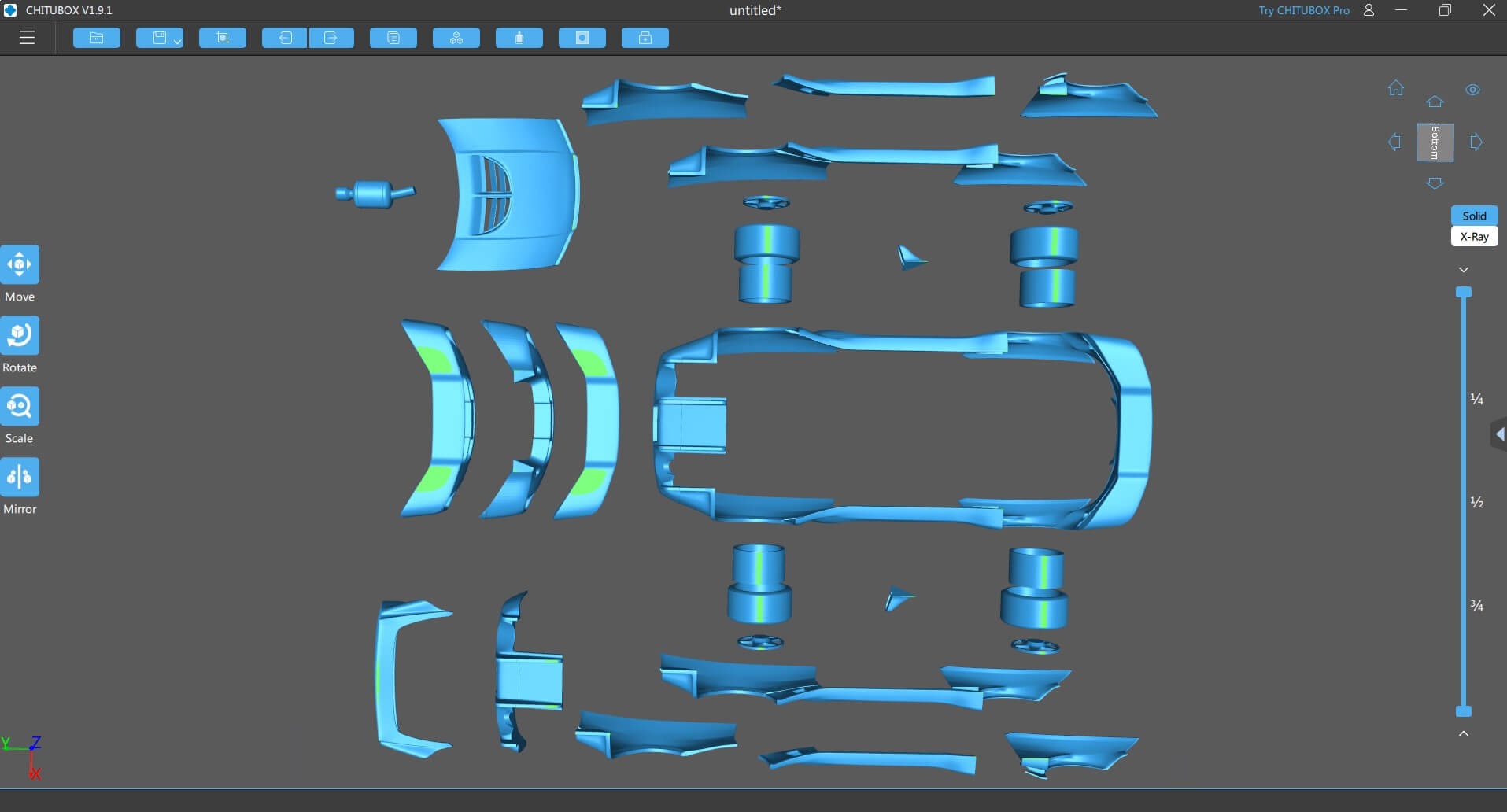This screenshot has height=812, width=1507.
Task: Click the undo left-arrow toolbar button
Action: point(285,38)
